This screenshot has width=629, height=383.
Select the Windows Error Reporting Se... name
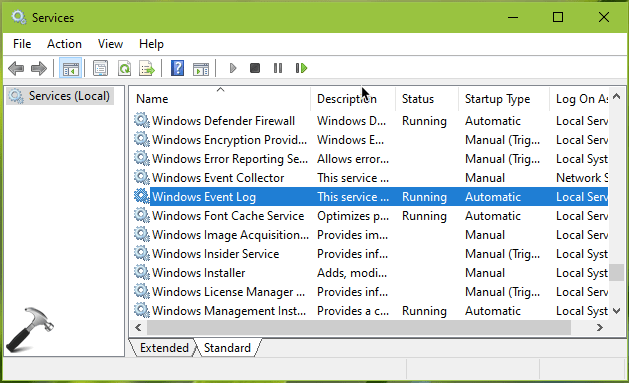(x=230, y=159)
